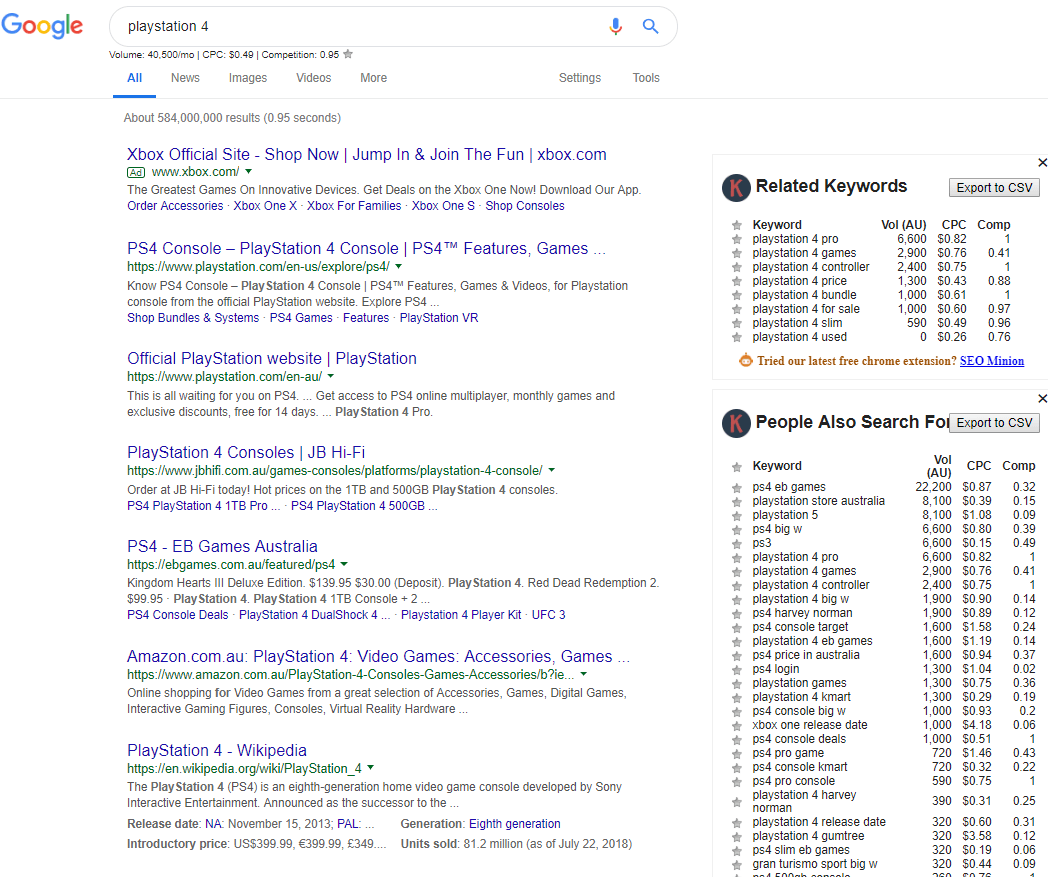This screenshot has height=877, width=1048.
Task: Star the 'playstation store australia' keyword
Action: tap(737, 502)
